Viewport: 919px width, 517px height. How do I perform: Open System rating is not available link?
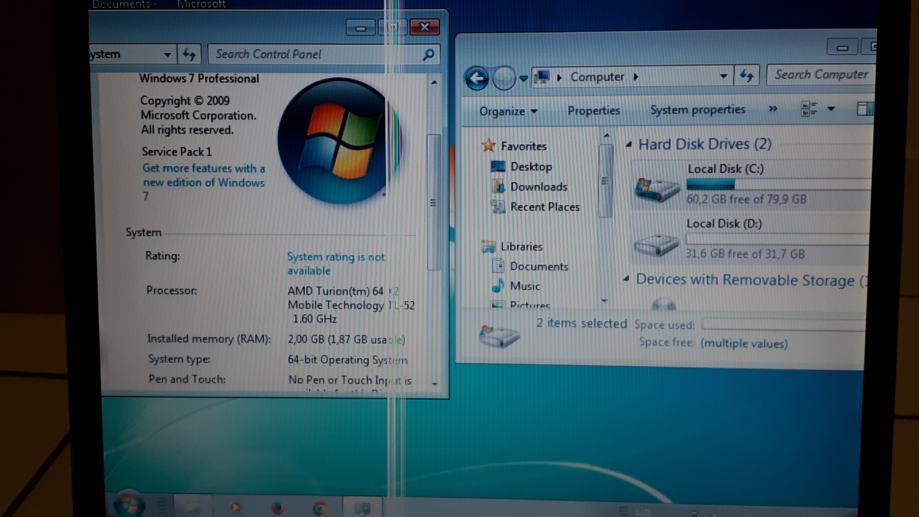point(336,264)
